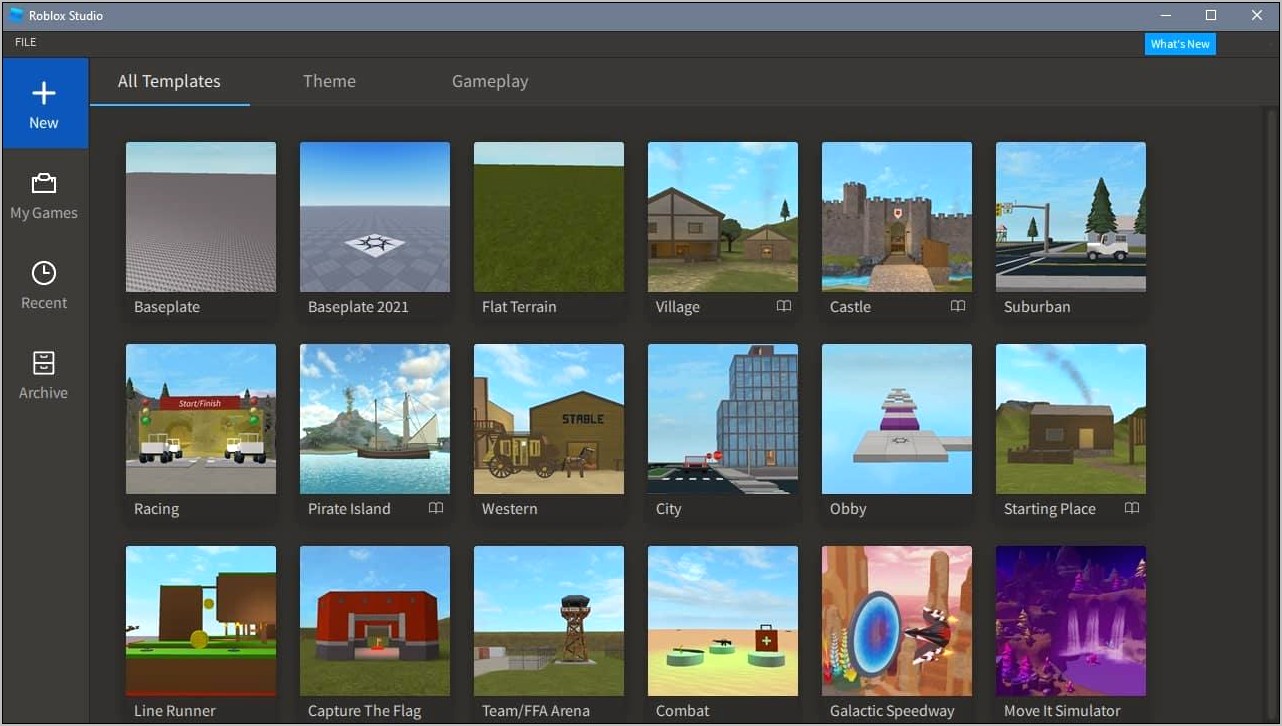Select the Baseplate 2021 template thumbnail
Image resolution: width=1282 pixels, height=726 pixels.
[375, 217]
